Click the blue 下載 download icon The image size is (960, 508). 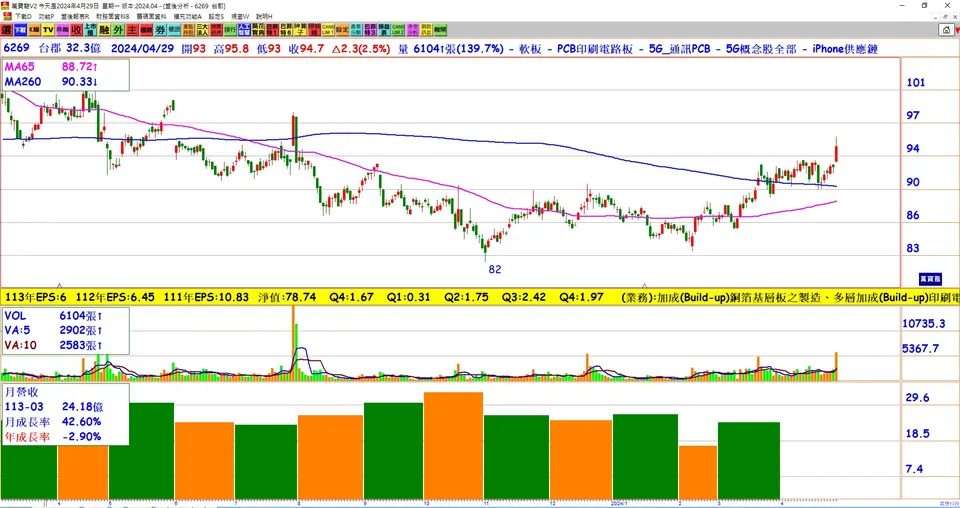[20, 30]
